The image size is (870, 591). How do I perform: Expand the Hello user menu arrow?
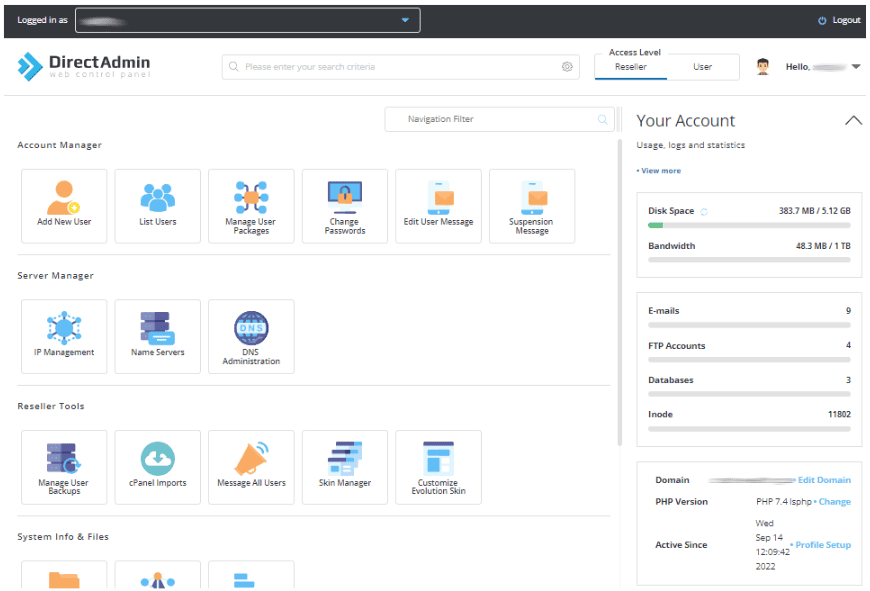point(856,67)
